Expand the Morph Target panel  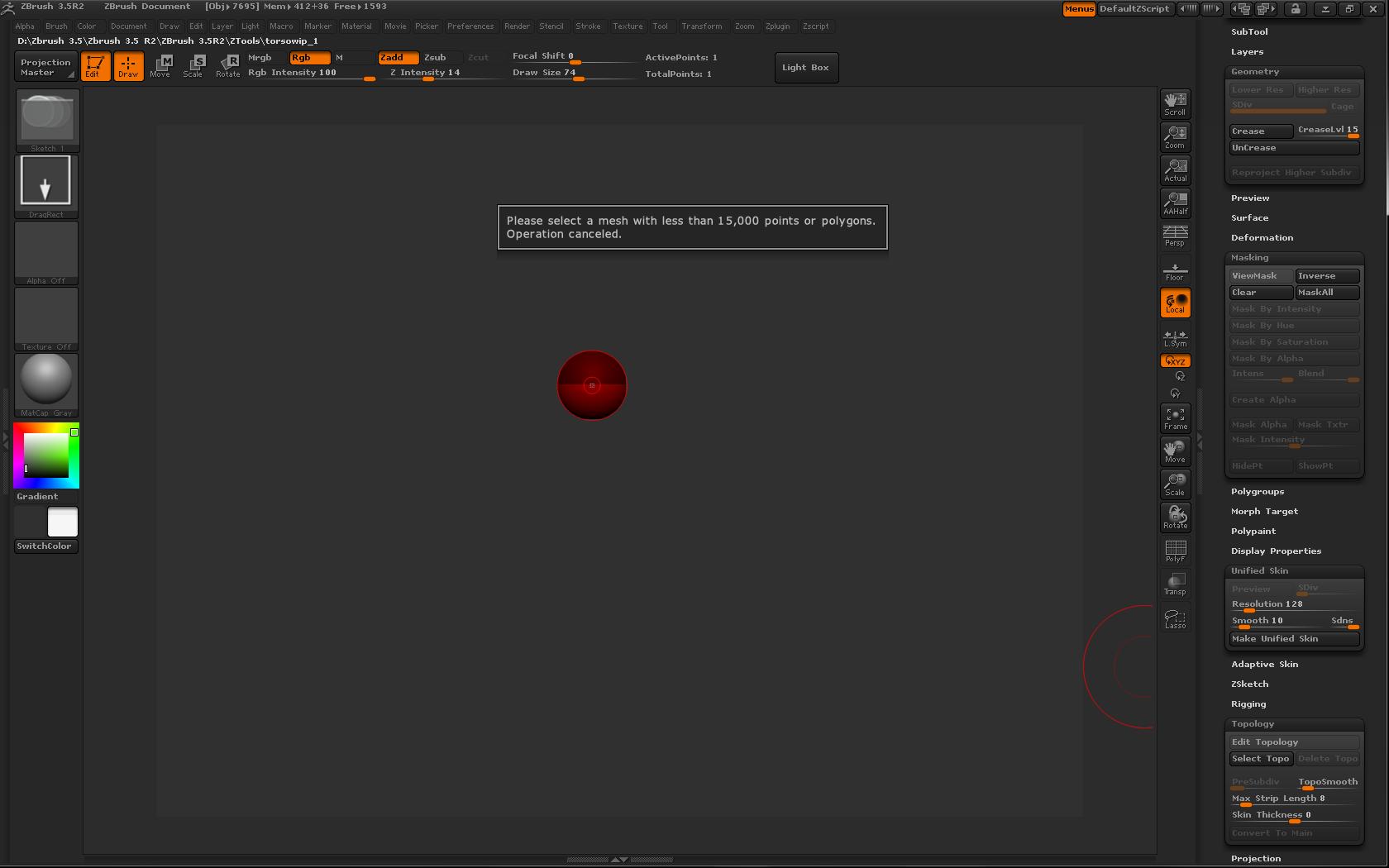(x=1264, y=512)
